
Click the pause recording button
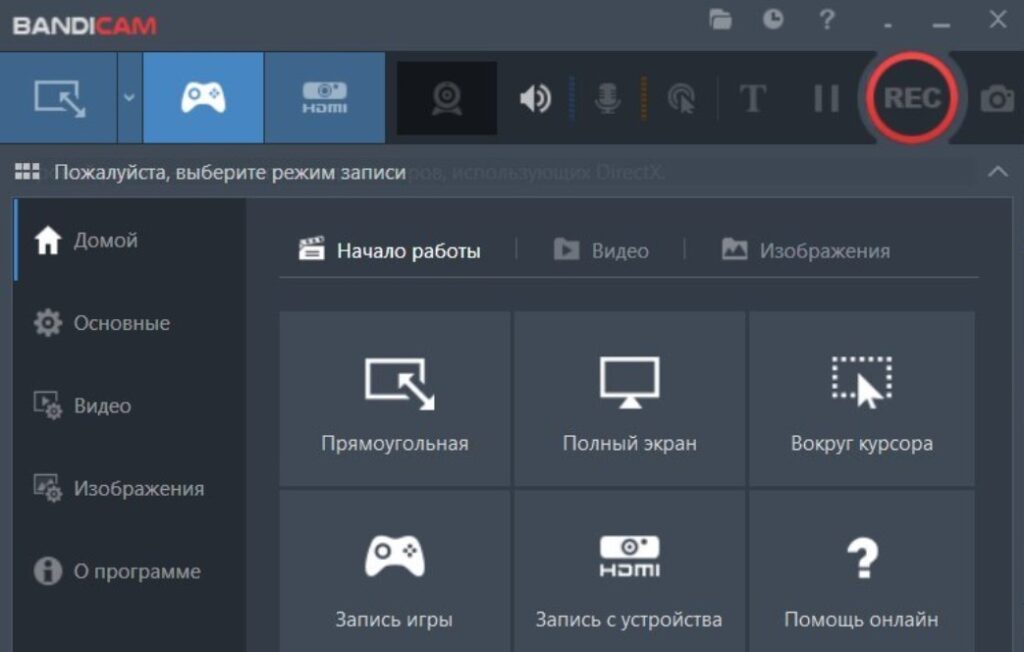(x=826, y=99)
